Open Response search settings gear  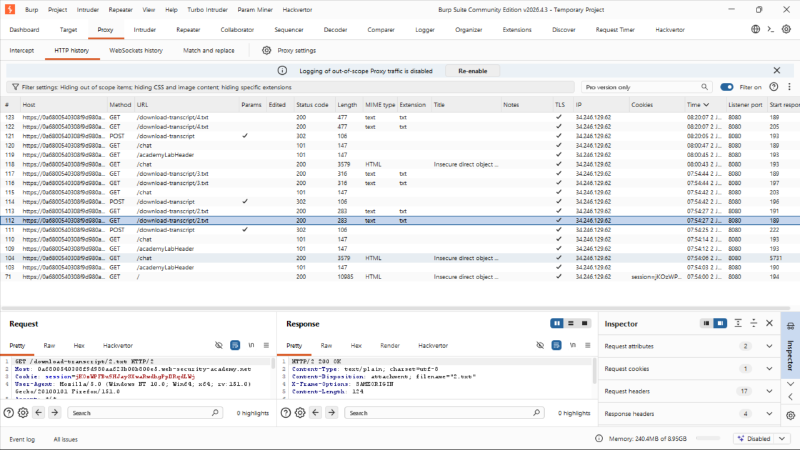click(x=300, y=413)
